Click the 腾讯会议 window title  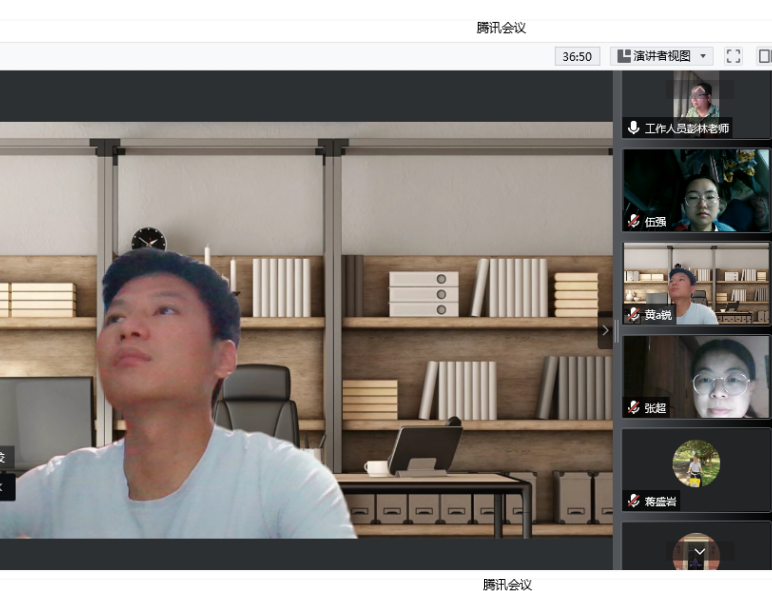click(x=501, y=28)
